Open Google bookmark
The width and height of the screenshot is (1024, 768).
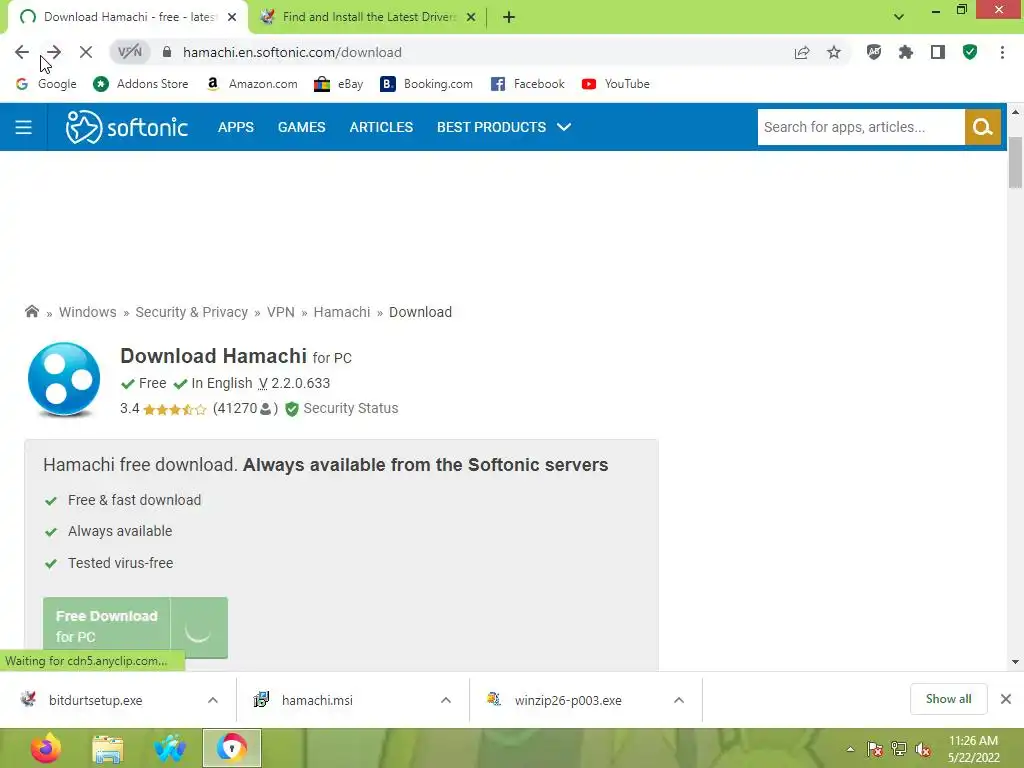[x=46, y=84]
